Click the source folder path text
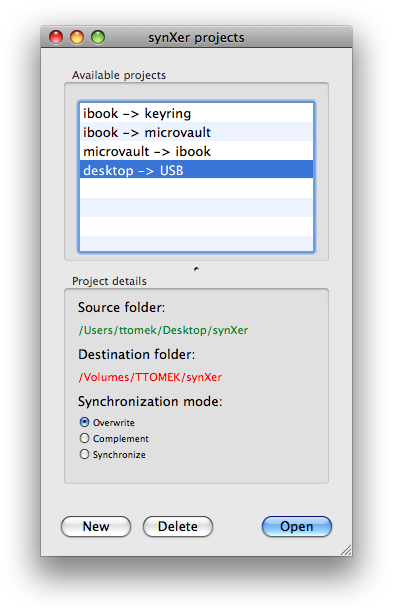393x612 pixels. pyautogui.click(x=163, y=330)
